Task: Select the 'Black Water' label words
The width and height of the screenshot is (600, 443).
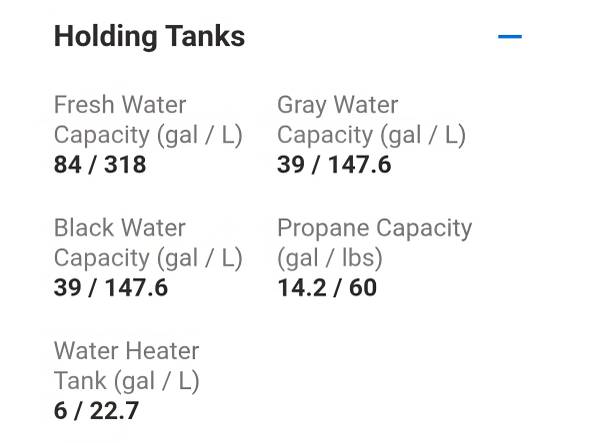Action: pos(120,228)
